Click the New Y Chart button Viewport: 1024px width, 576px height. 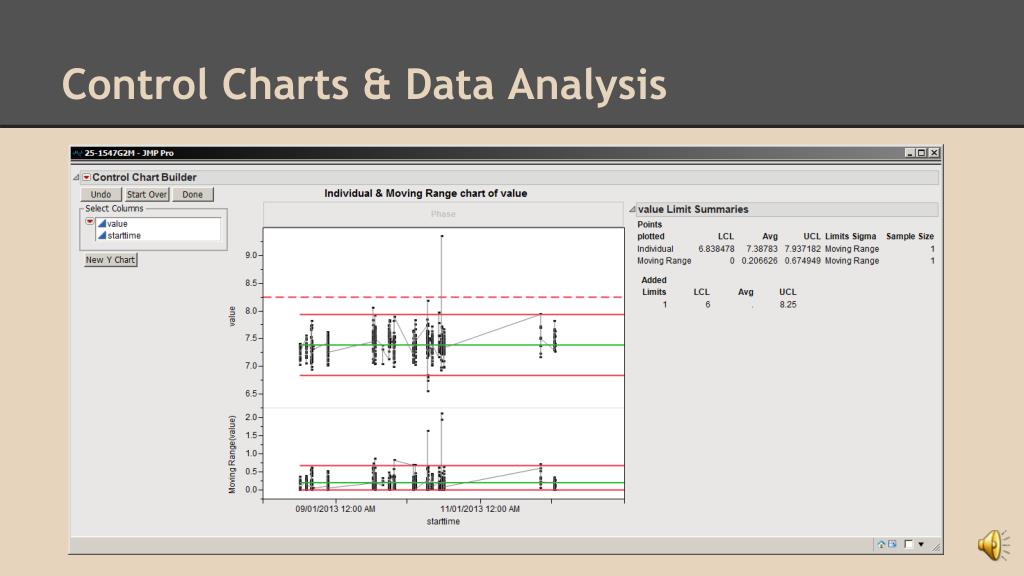(110, 260)
